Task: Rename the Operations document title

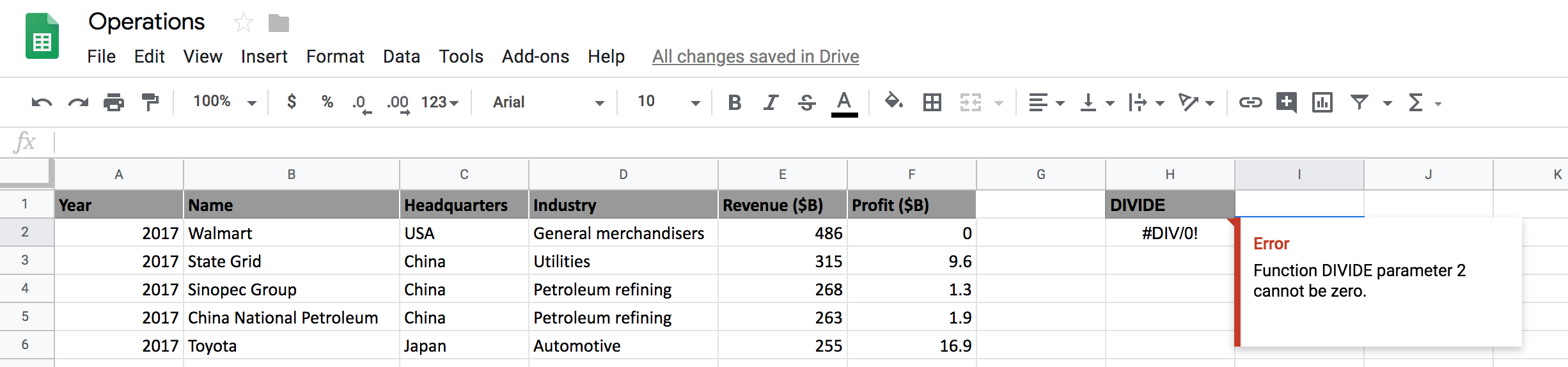Action: pos(146,22)
